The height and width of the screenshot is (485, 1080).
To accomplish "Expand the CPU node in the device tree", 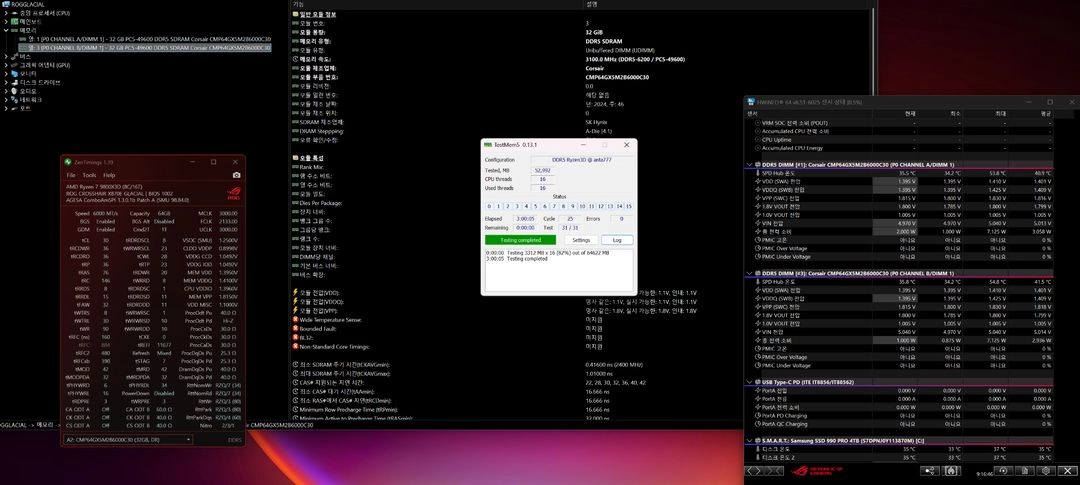I will coord(6,12).
